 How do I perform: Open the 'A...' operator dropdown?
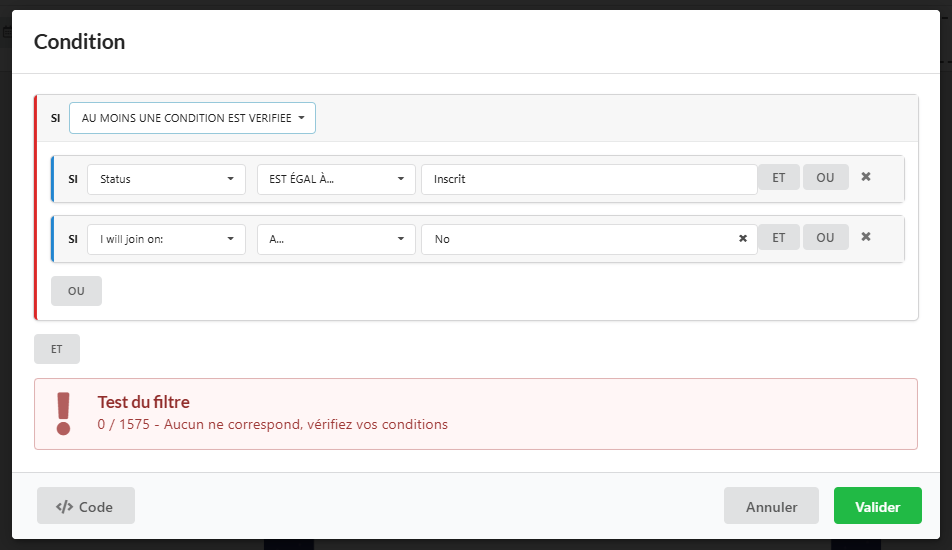tap(335, 239)
